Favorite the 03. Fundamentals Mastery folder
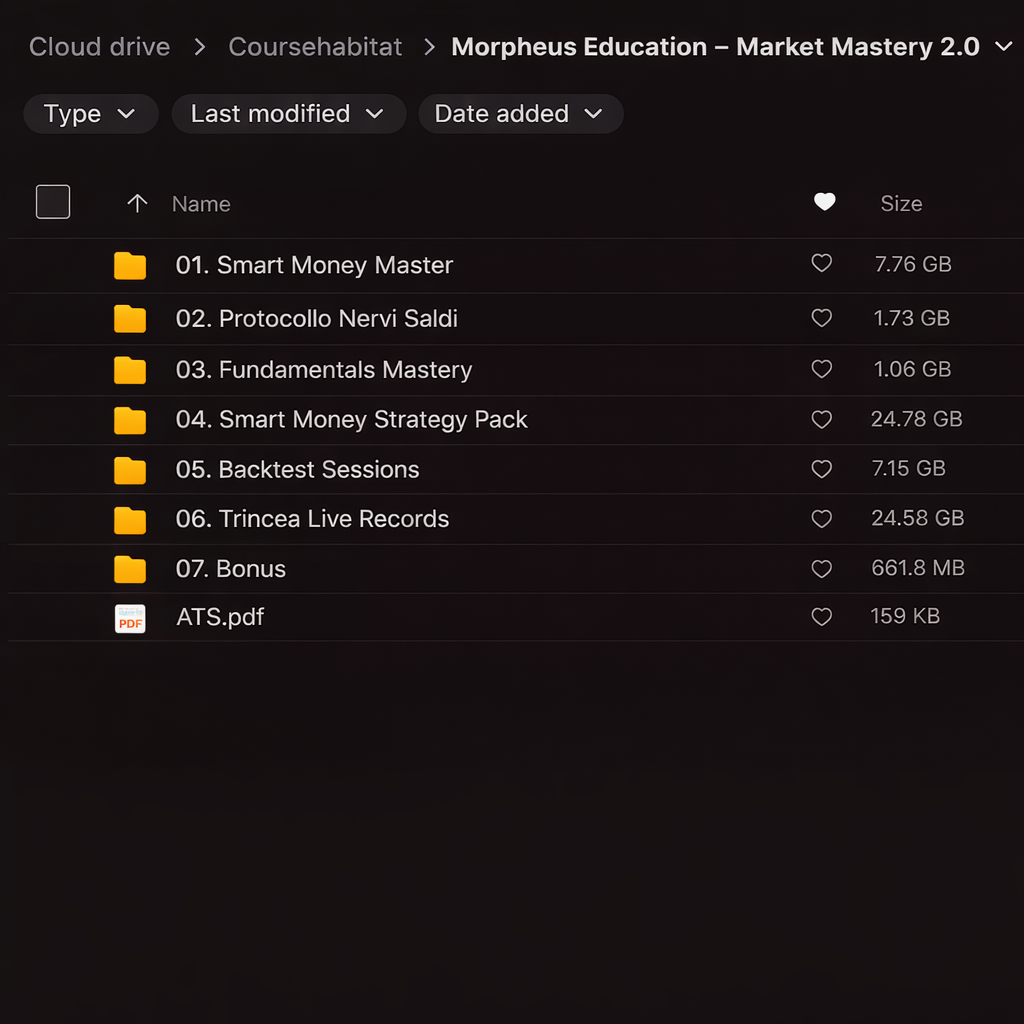This screenshot has height=1024, width=1024. [x=821, y=370]
